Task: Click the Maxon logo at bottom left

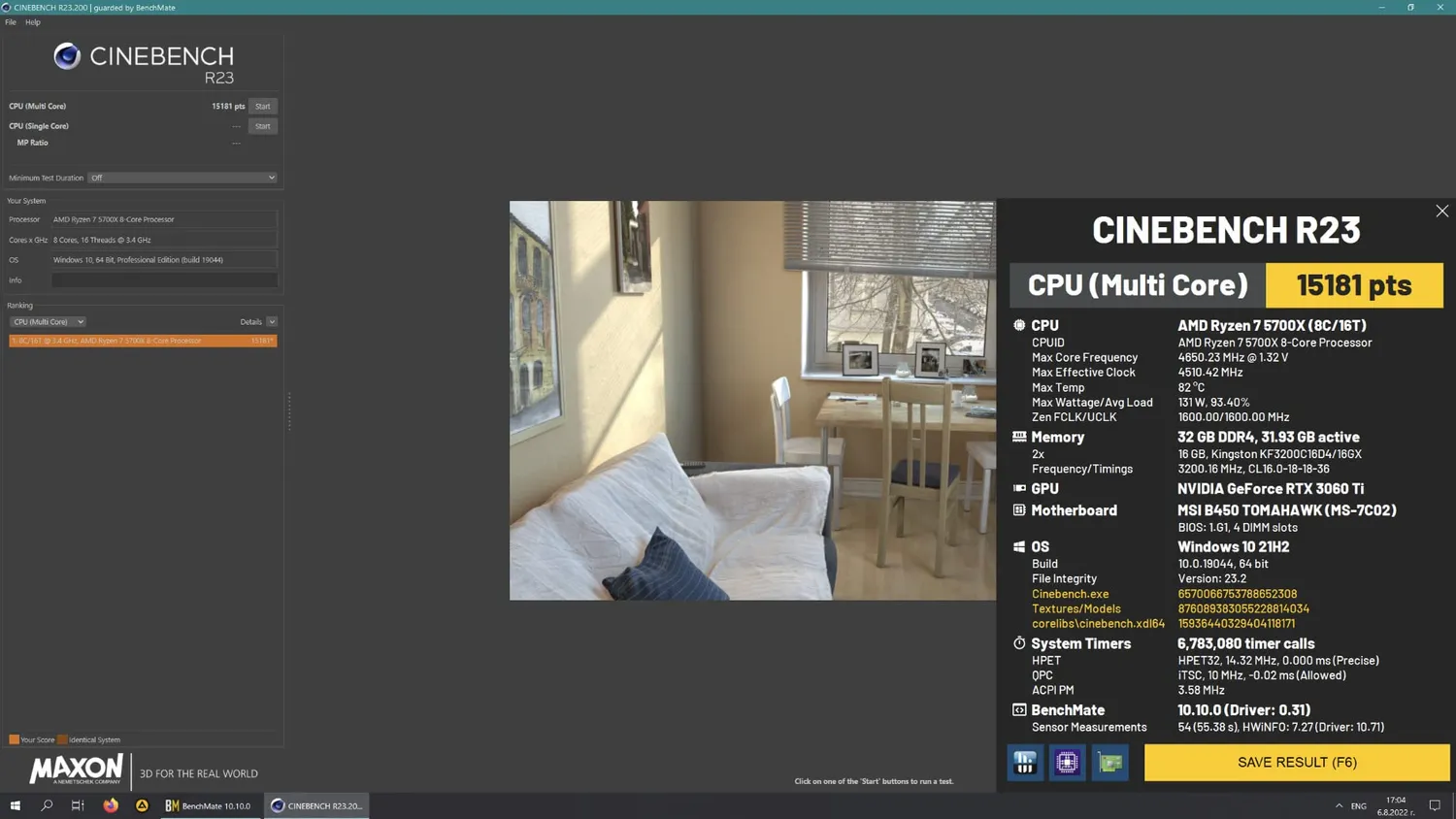Action: click(77, 770)
